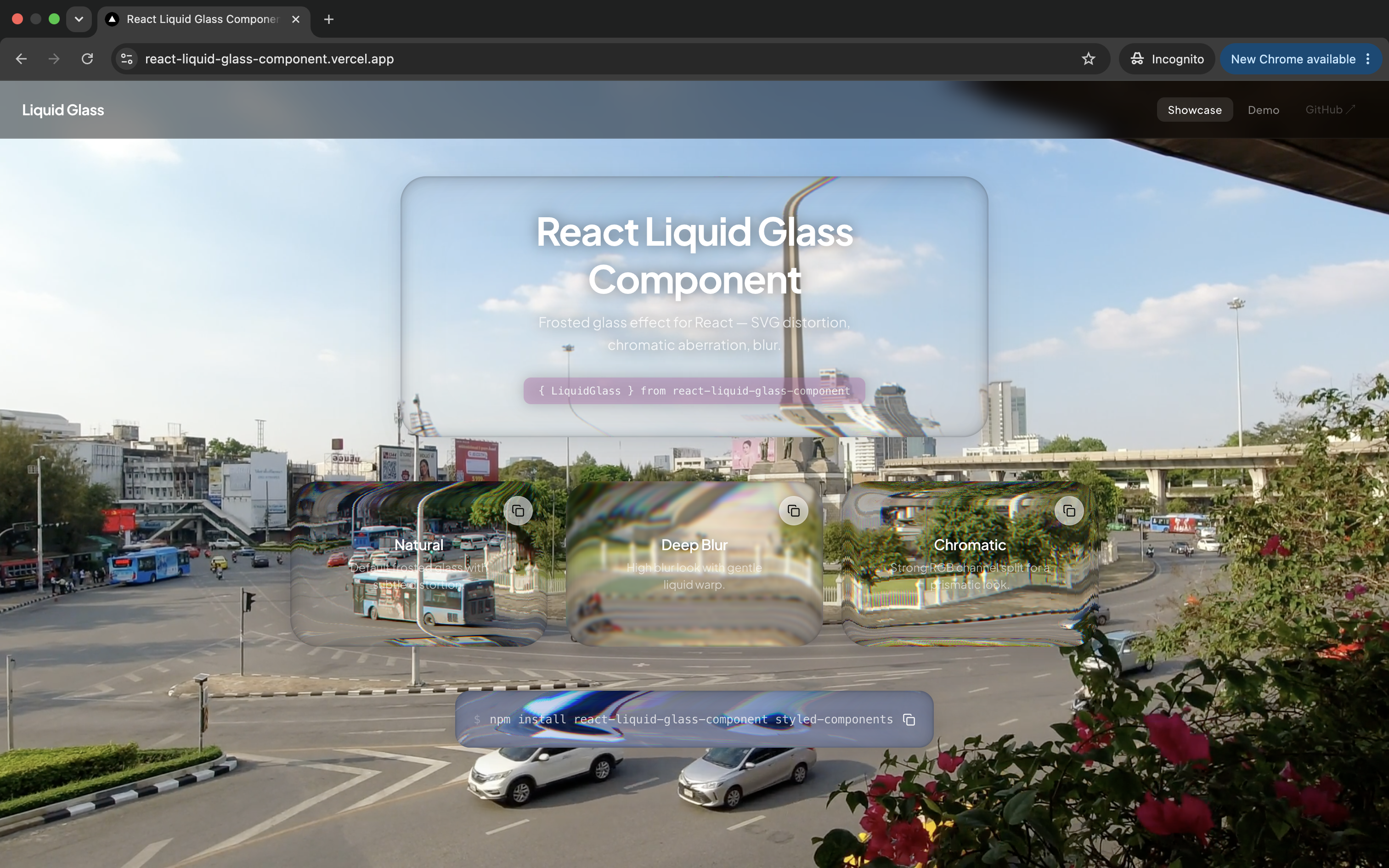Click the Frosted glass effect description text
1389x868 pixels.
coord(694,333)
